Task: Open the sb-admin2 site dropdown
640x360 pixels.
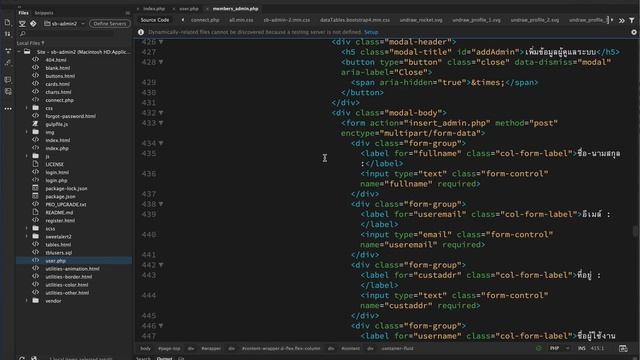Action: tap(64, 24)
